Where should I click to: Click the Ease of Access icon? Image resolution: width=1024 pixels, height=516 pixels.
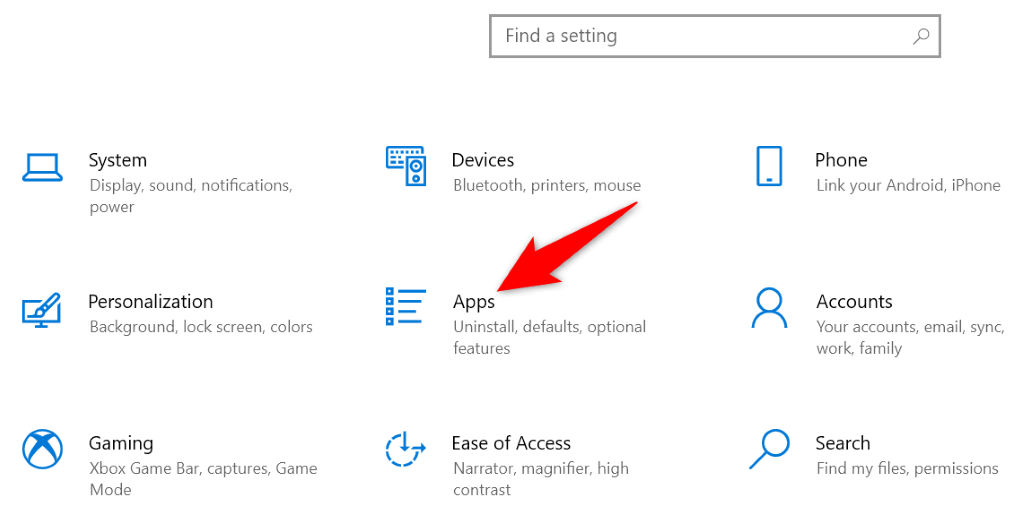(406, 449)
